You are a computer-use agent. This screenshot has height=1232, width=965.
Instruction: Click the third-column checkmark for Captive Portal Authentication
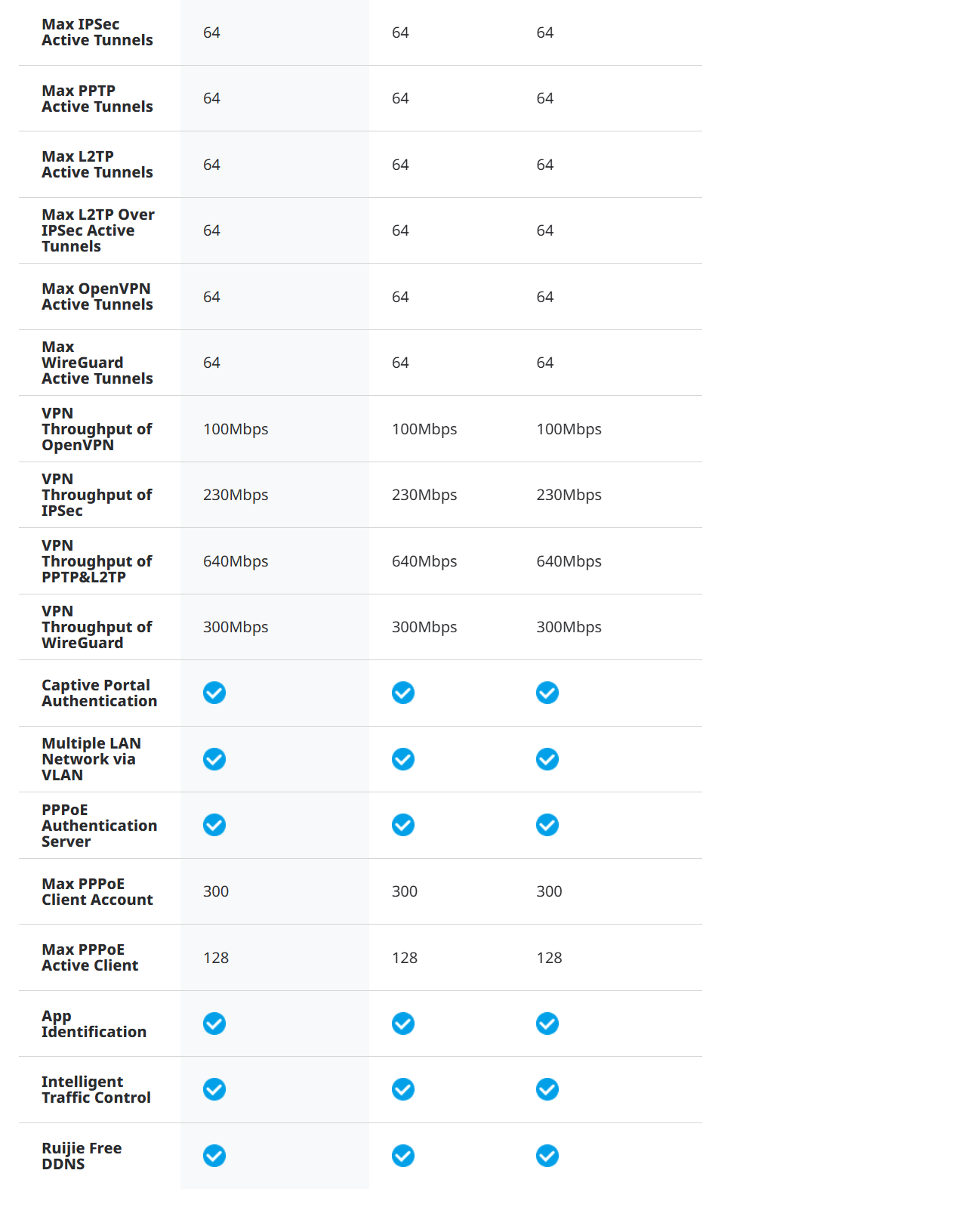547,693
